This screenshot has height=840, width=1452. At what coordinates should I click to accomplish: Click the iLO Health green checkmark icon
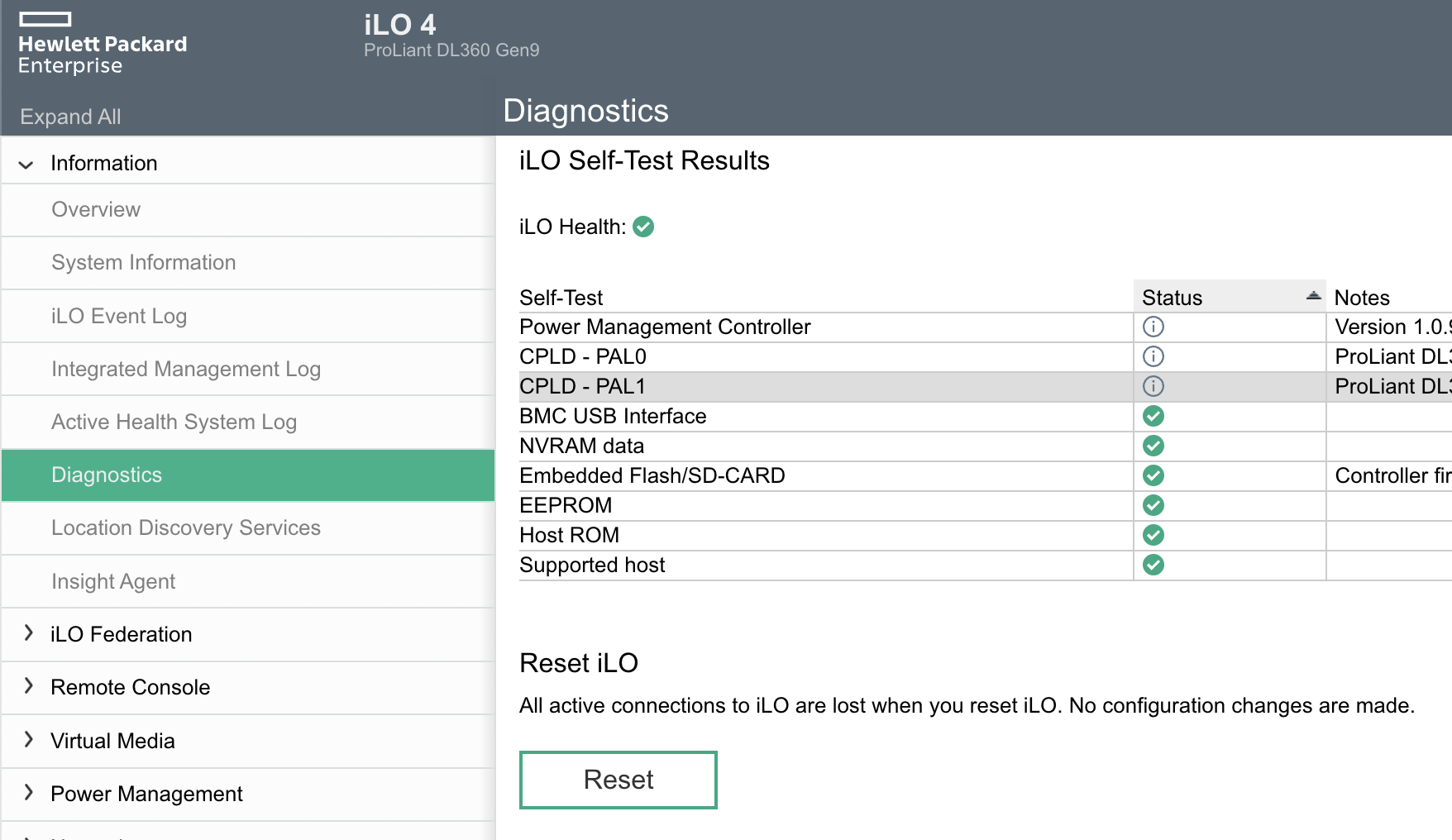643,227
